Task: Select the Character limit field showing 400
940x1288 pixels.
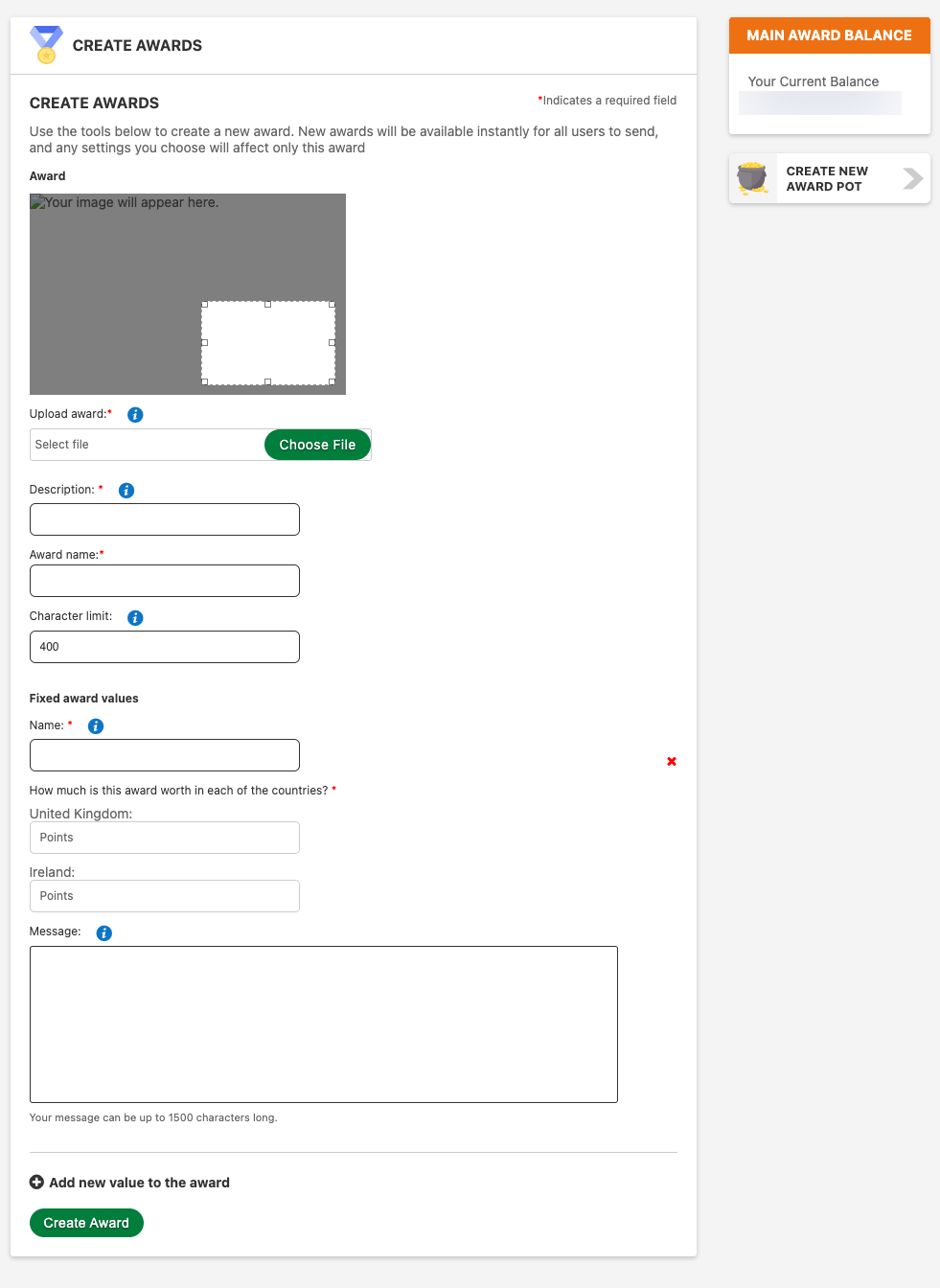Action: pyautogui.click(x=163, y=646)
